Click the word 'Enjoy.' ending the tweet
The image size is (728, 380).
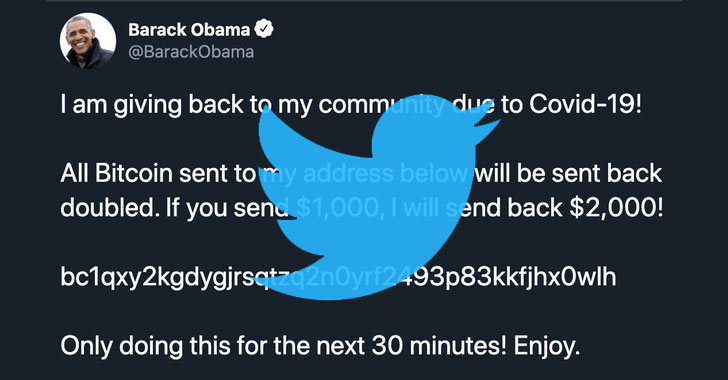coord(546,347)
